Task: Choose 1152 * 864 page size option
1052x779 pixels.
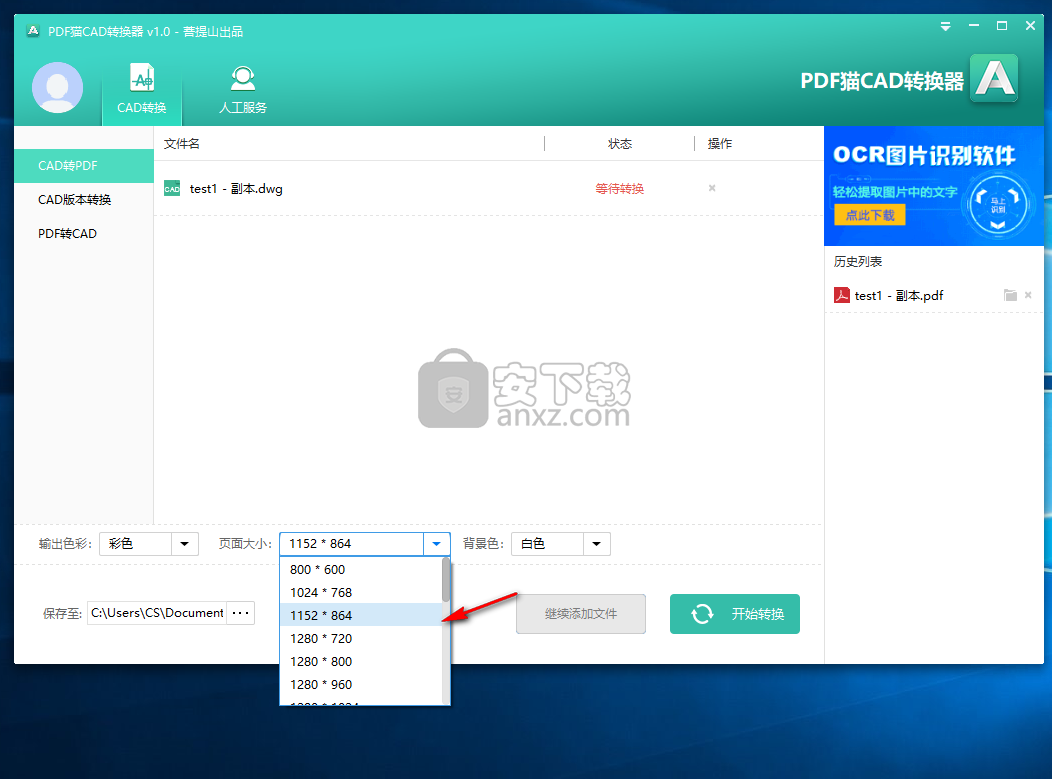Action: click(361, 615)
